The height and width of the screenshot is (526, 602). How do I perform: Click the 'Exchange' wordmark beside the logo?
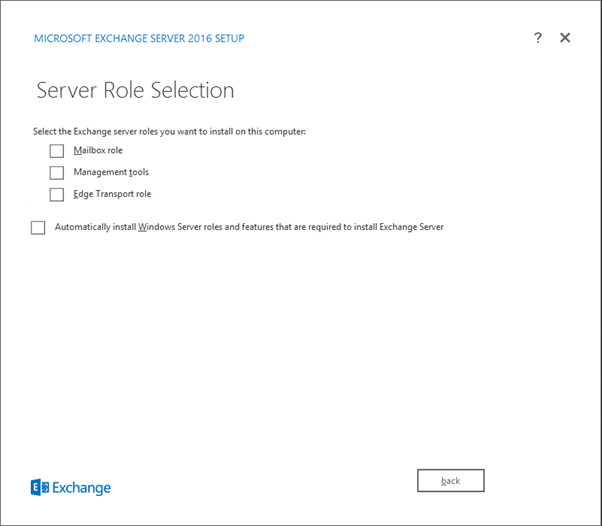(82, 489)
